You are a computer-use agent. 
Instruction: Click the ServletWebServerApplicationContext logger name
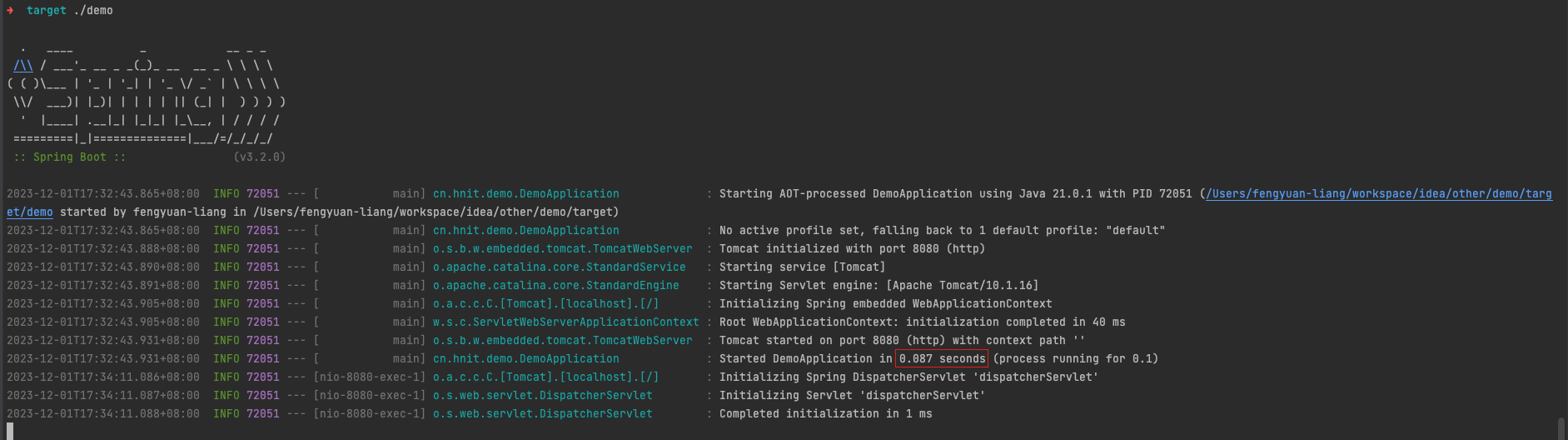(565, 322)
